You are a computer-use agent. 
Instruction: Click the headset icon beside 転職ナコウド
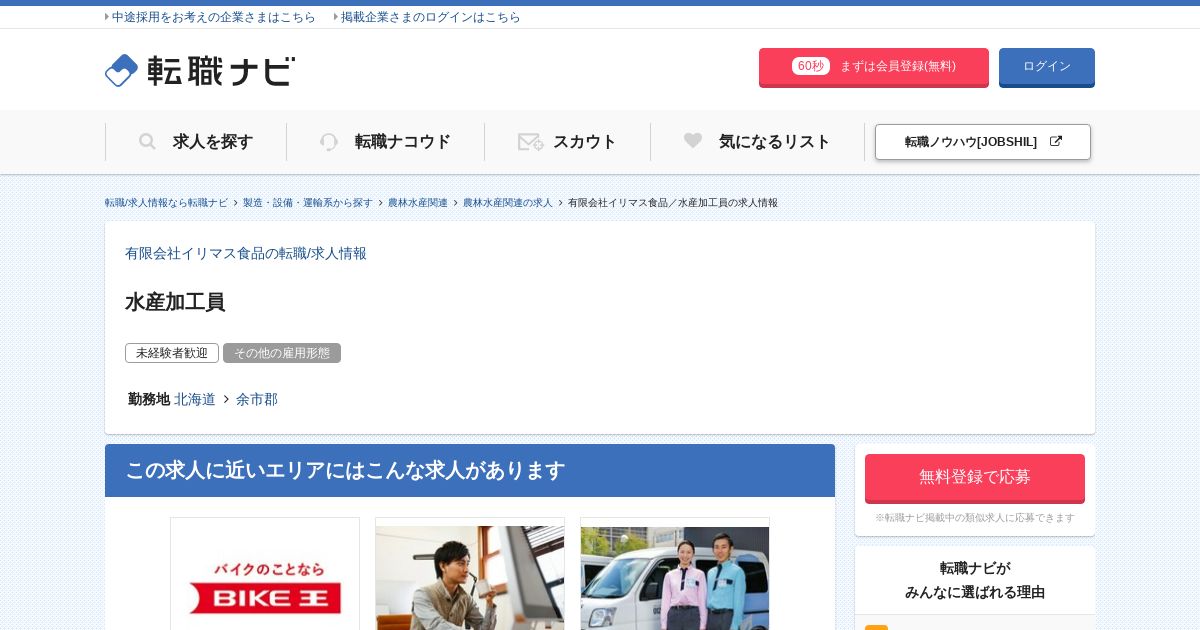[x=329, y=142]
